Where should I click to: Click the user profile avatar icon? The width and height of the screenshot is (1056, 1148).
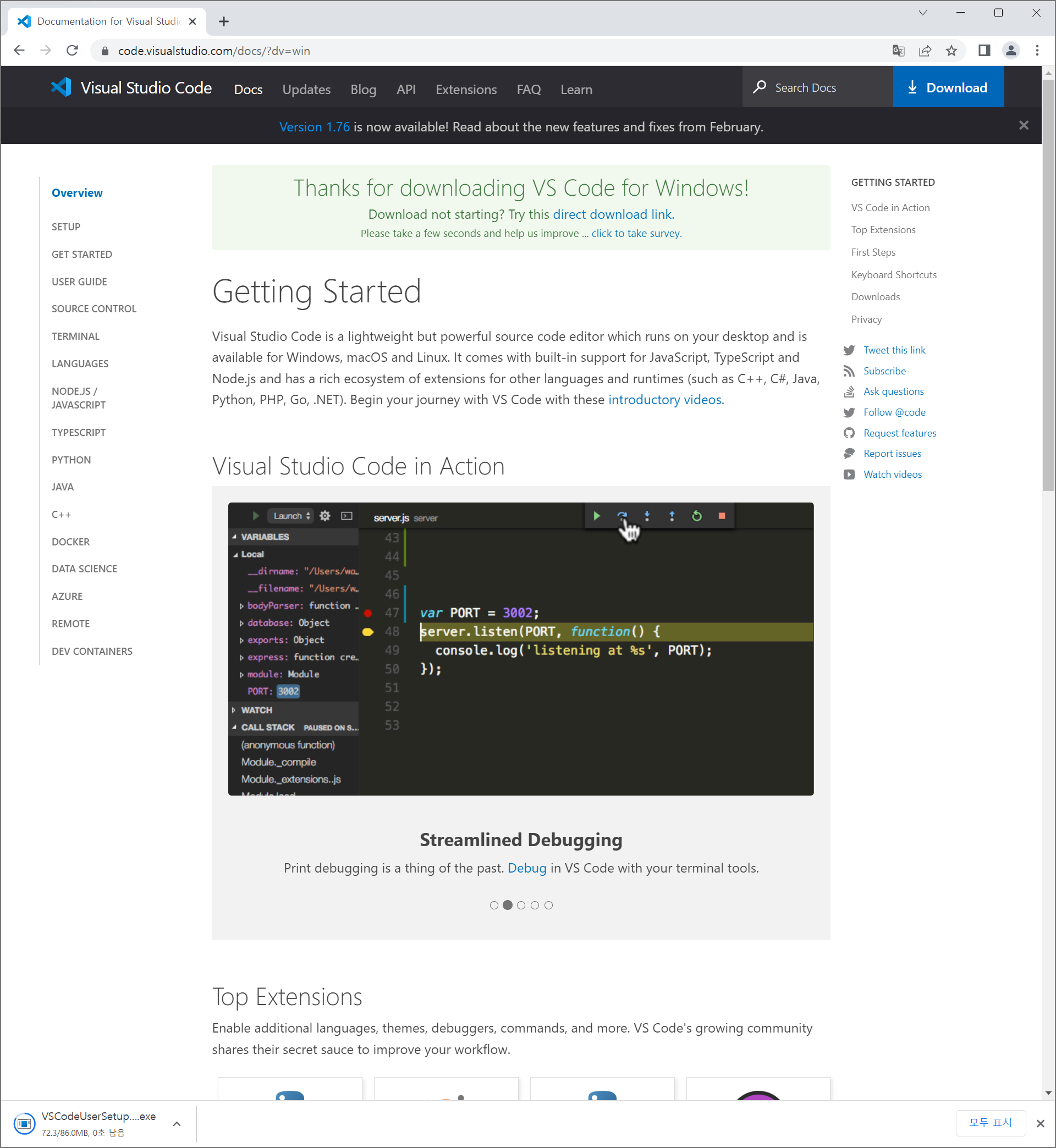1010,51
